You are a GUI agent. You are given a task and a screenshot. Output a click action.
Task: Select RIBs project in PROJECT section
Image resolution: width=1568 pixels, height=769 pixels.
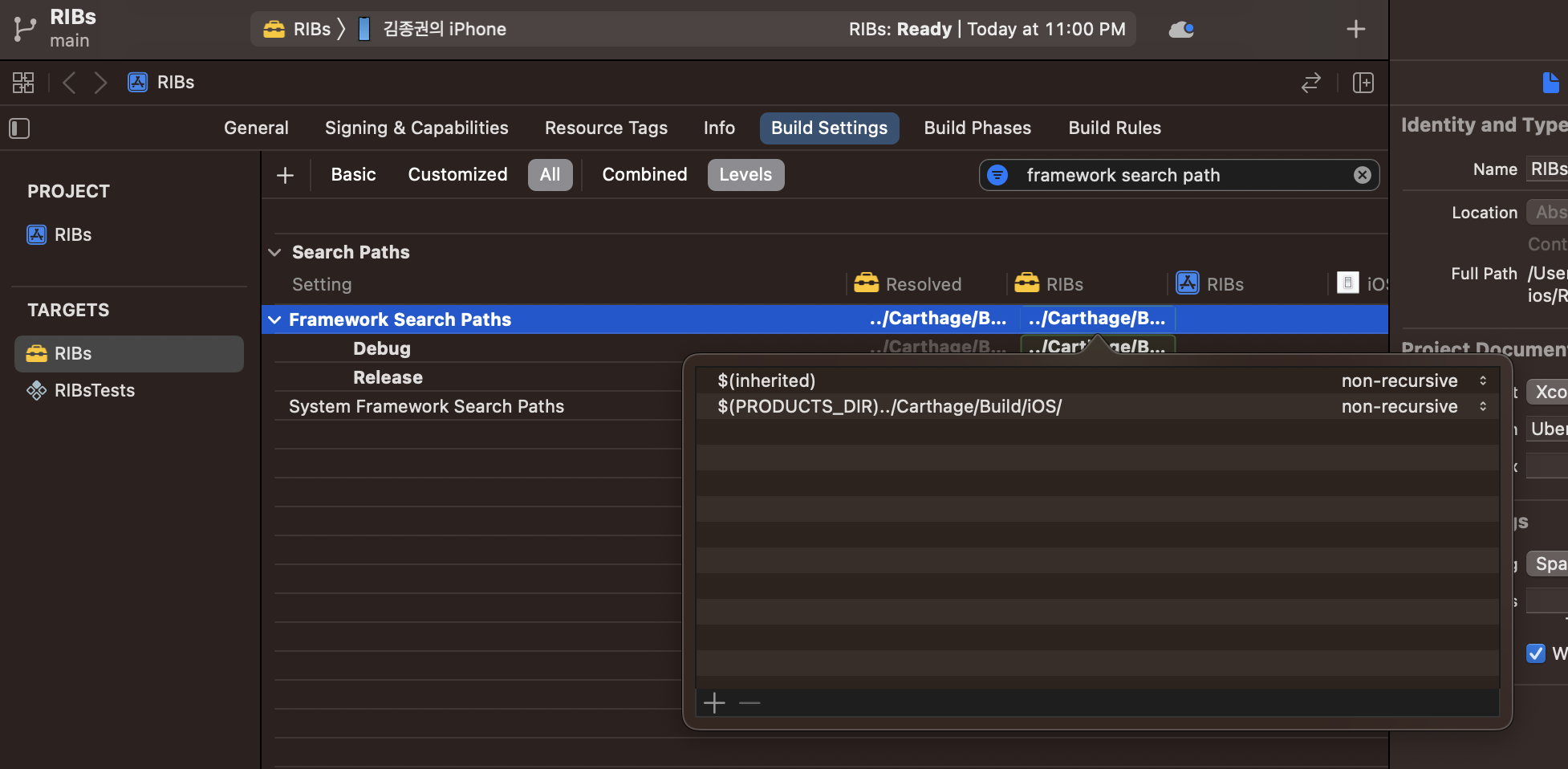(x=59, y=235)
